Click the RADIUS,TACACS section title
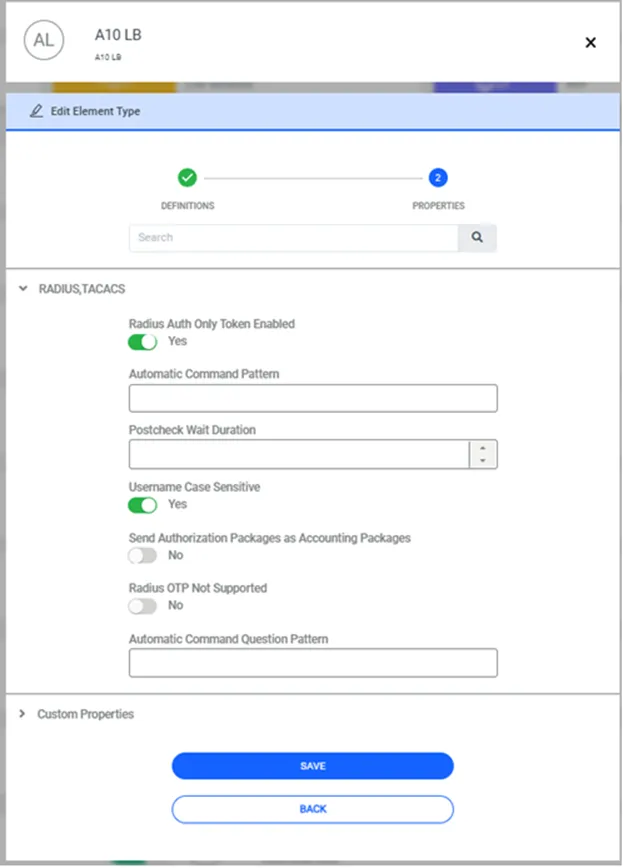Screen dimensions: 623x868 click(x=82, y=289)
